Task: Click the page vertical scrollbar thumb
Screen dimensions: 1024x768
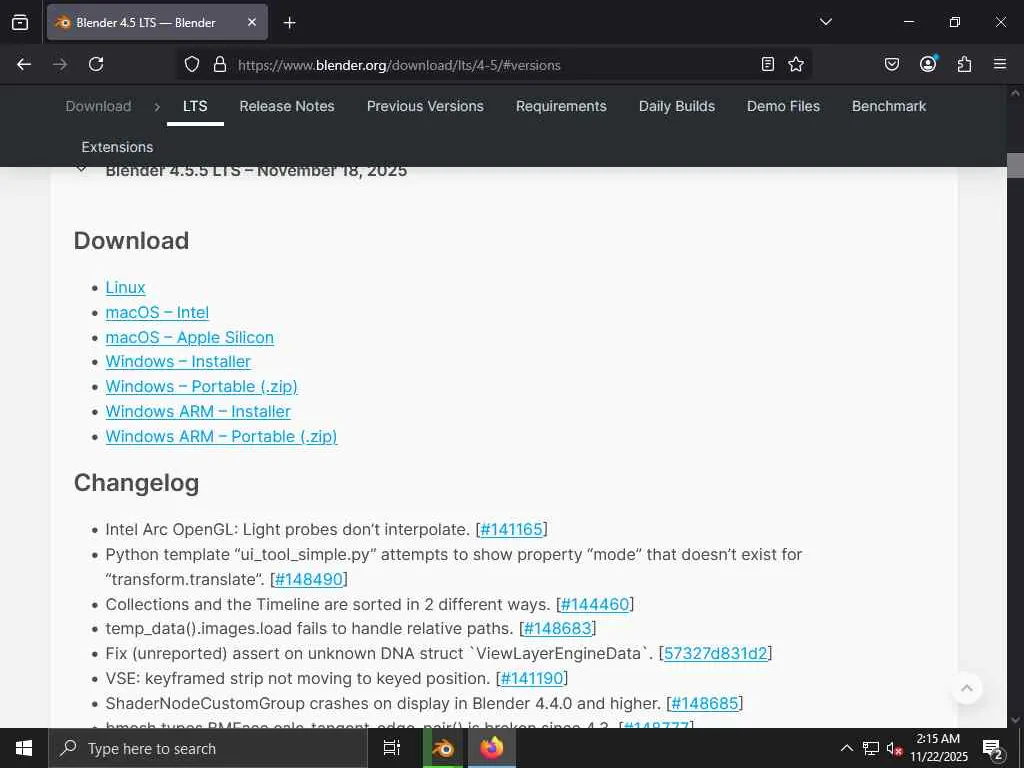Action: tap(1015, 165)
